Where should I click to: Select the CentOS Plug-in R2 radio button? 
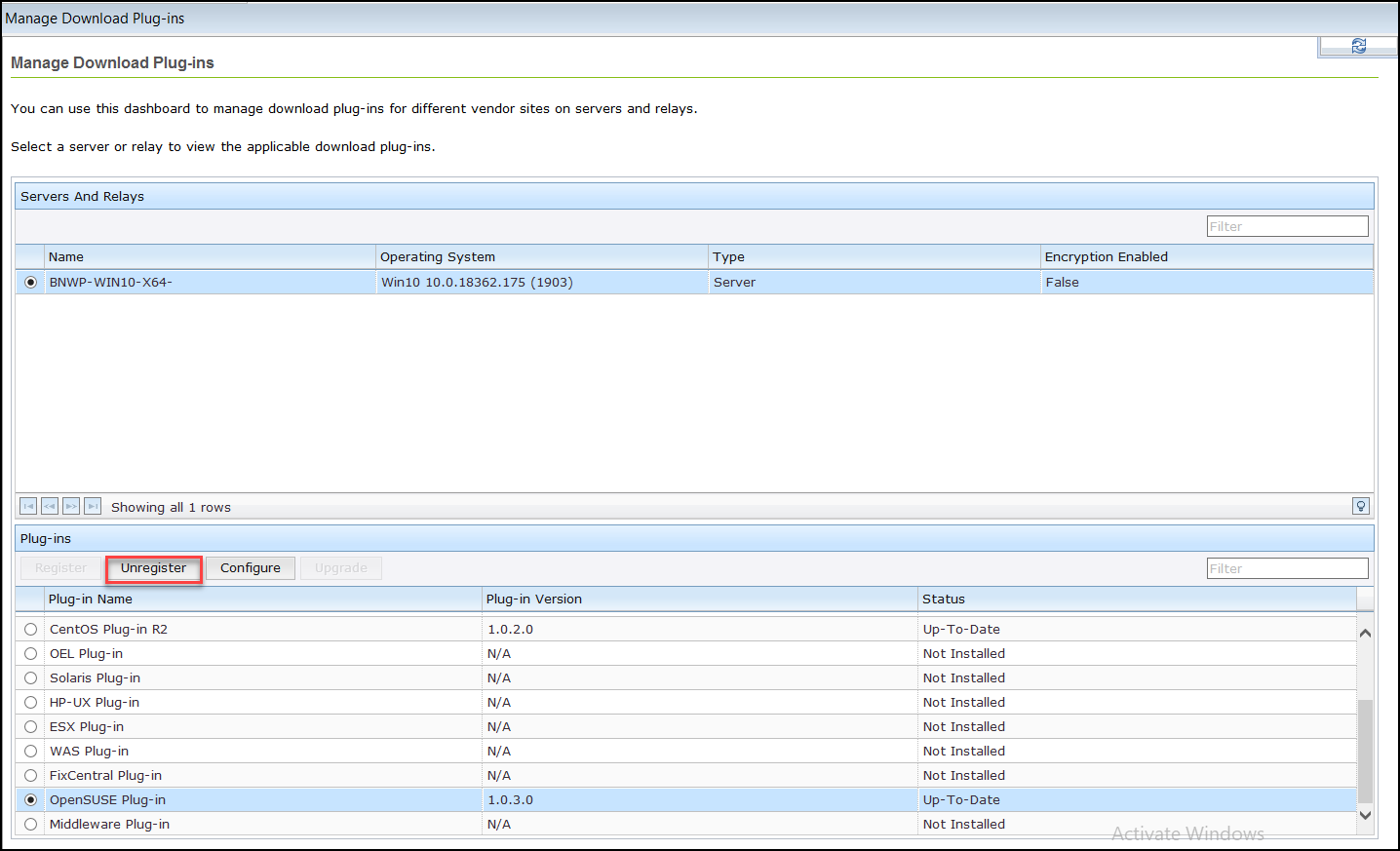click(30, 629)
